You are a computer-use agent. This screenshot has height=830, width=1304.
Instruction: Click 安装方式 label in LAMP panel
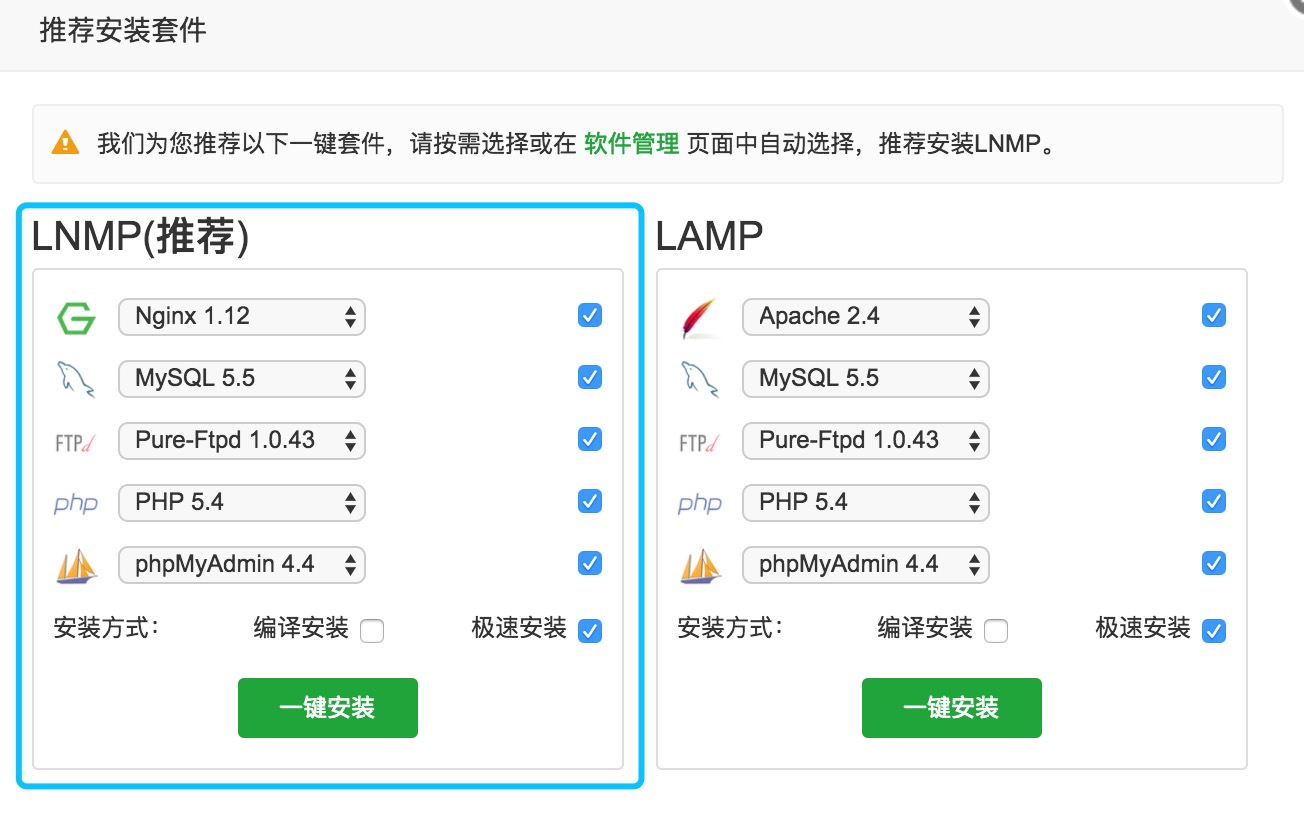tap(731, 629)
